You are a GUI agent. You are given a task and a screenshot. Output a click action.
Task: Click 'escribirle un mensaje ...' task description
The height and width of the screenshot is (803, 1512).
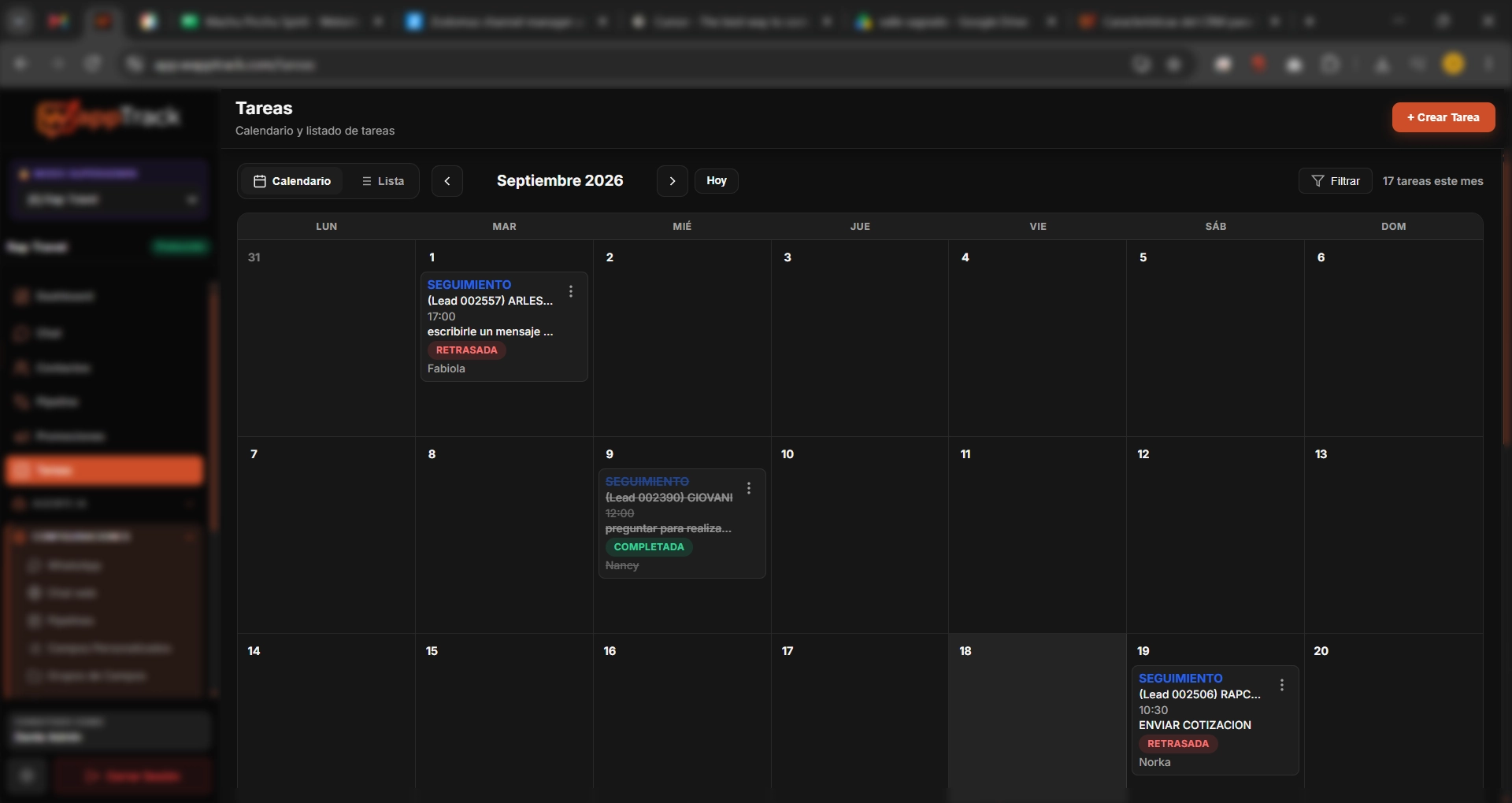(x=491, y=331)
